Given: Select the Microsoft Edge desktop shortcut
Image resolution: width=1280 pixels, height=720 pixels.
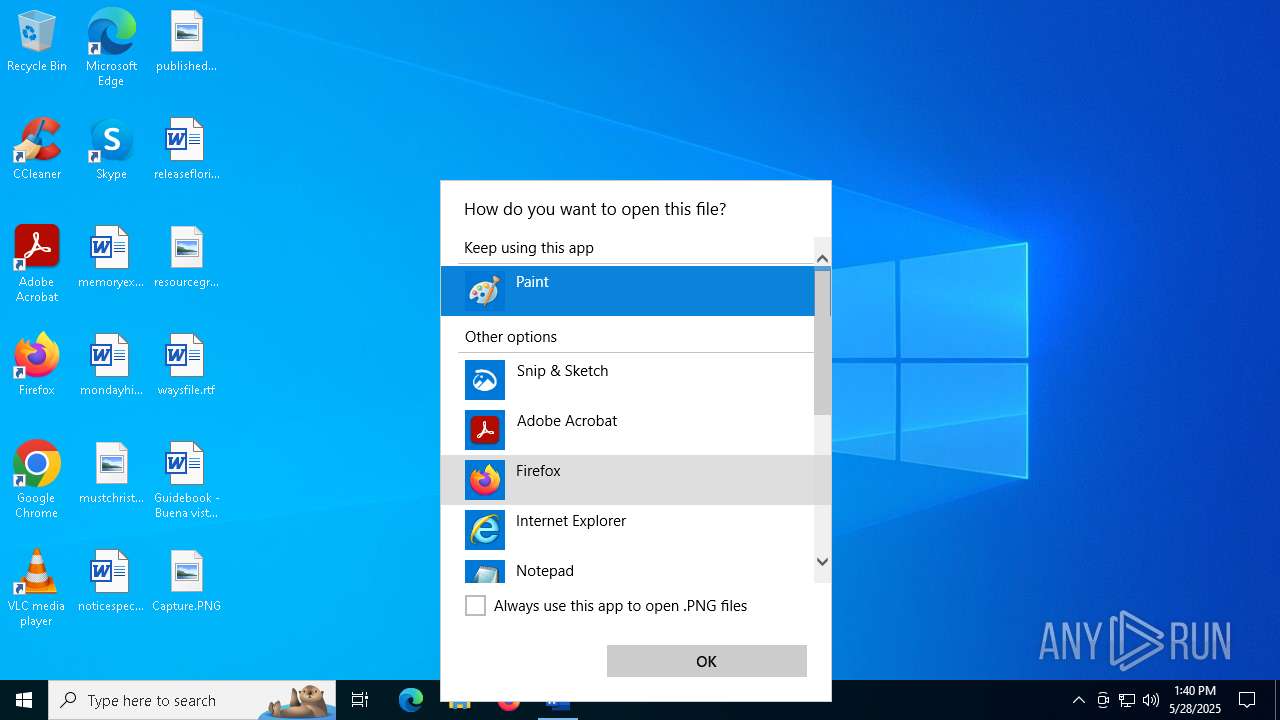Looking at the screenshot, I should [x=111, y=48].
